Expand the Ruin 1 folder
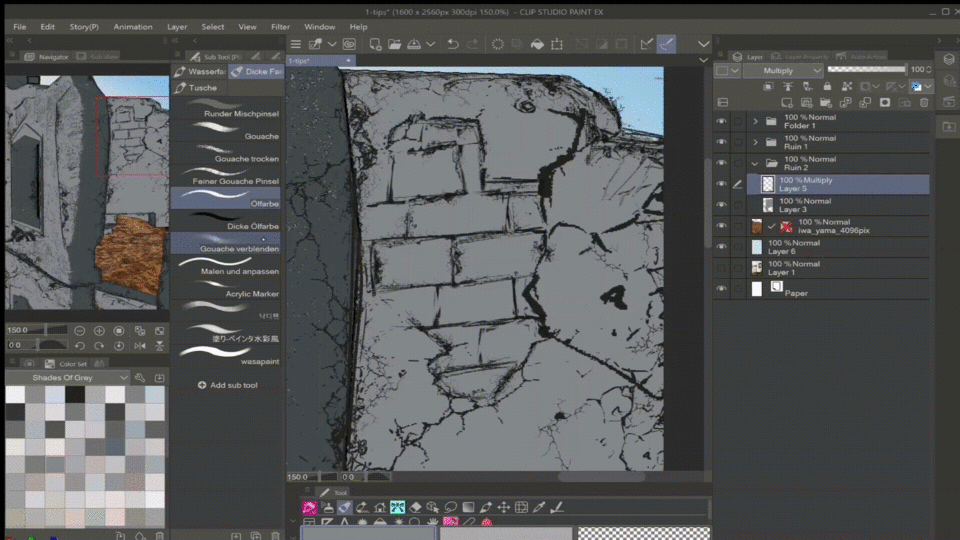 tap(755, 142)
